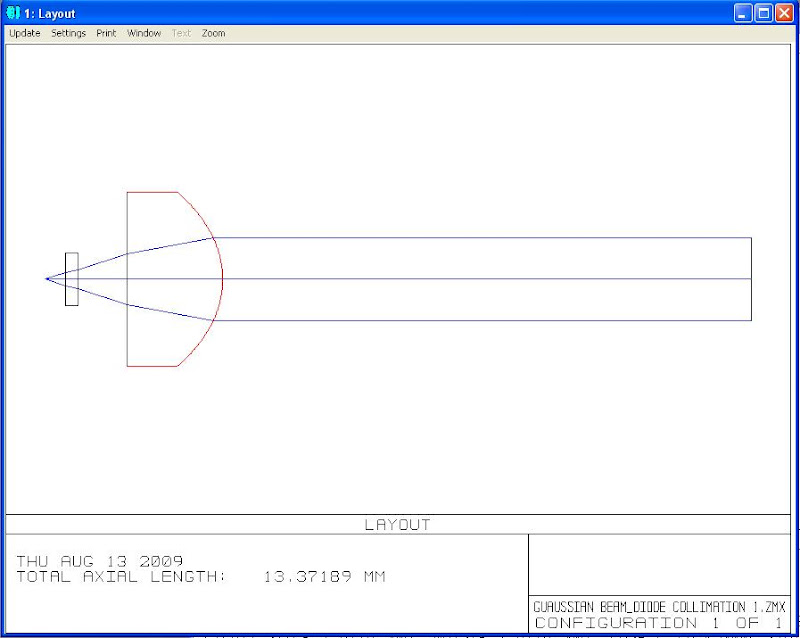This screenshot has height=638, width=800.
Task: Click the Windows taskbar at screen bottom
Action: coord(400,634)
